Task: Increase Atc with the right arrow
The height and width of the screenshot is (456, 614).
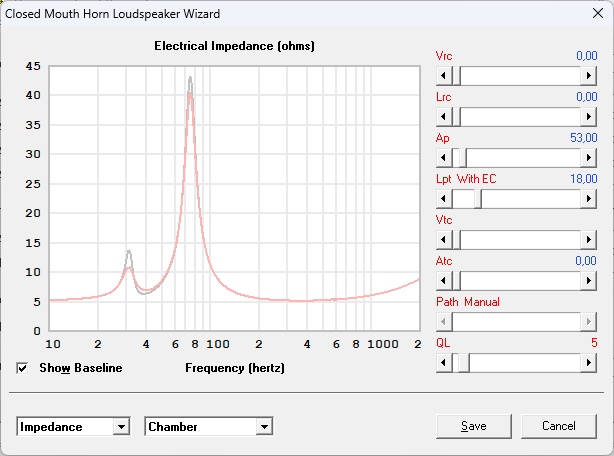Action: pos(588,281)
